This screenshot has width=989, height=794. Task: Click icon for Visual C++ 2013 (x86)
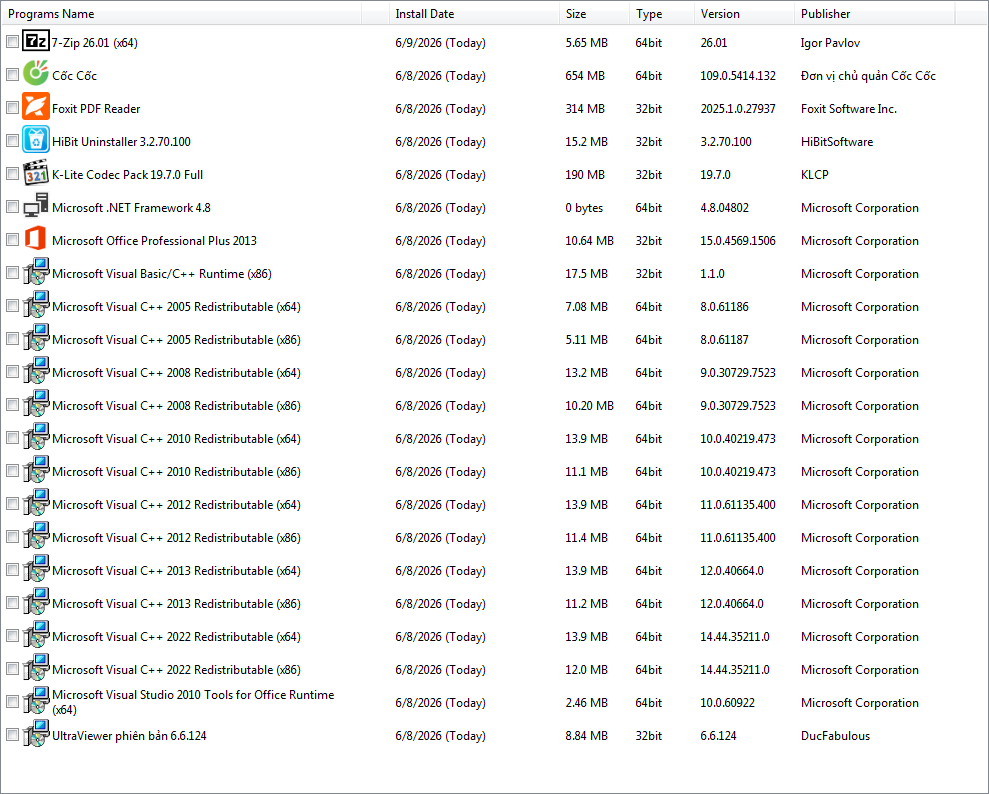point(36,602)
